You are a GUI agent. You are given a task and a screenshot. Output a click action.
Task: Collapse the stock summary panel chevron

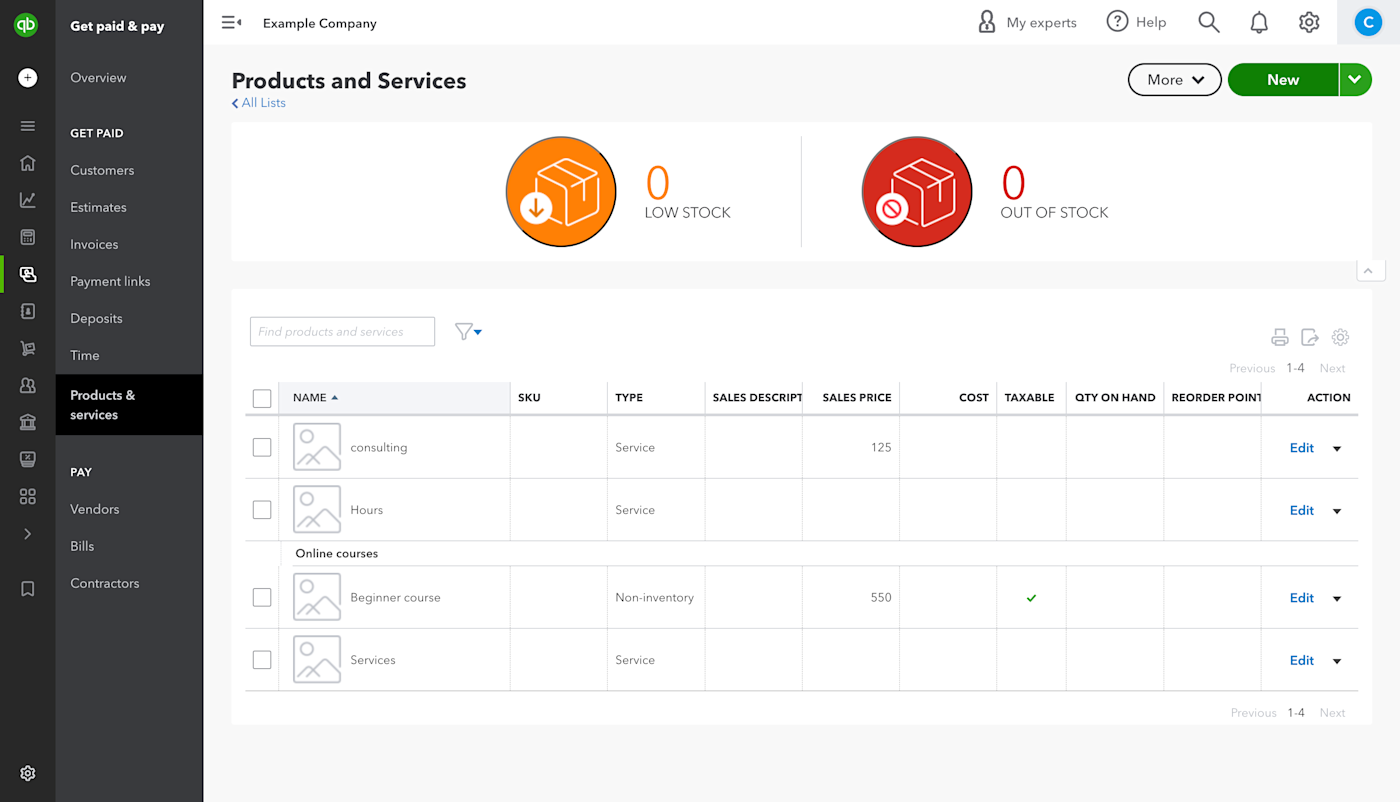1371,269
